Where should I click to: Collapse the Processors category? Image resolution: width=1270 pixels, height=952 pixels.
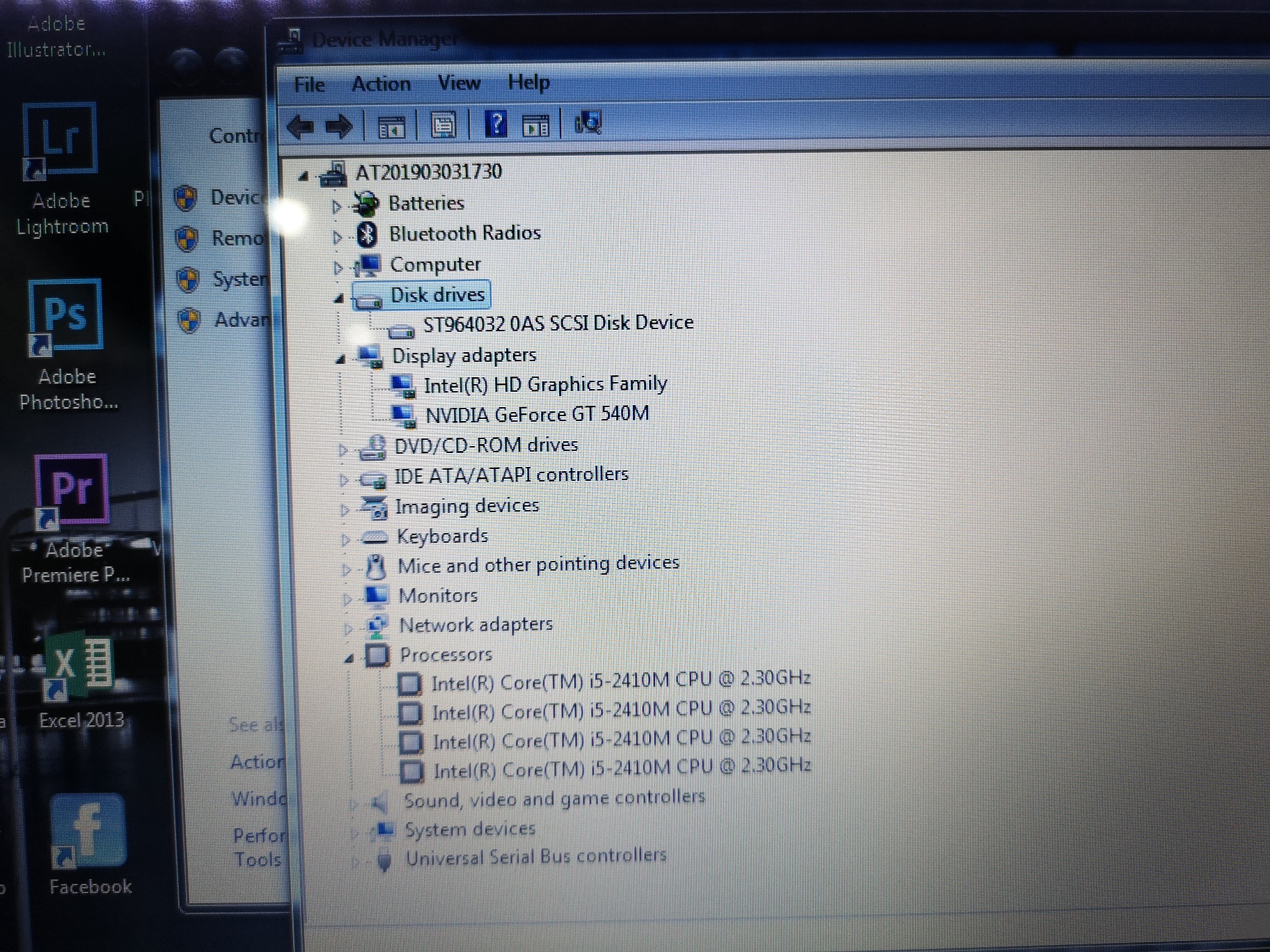349,658
